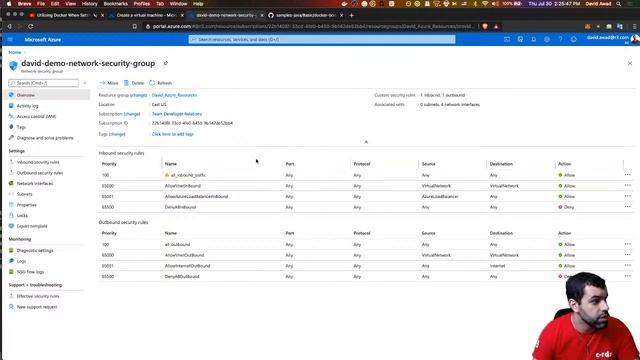Screen dimensions: 640x360
Task: Open Export template in the sidebar
Action: tap(32, 226)
